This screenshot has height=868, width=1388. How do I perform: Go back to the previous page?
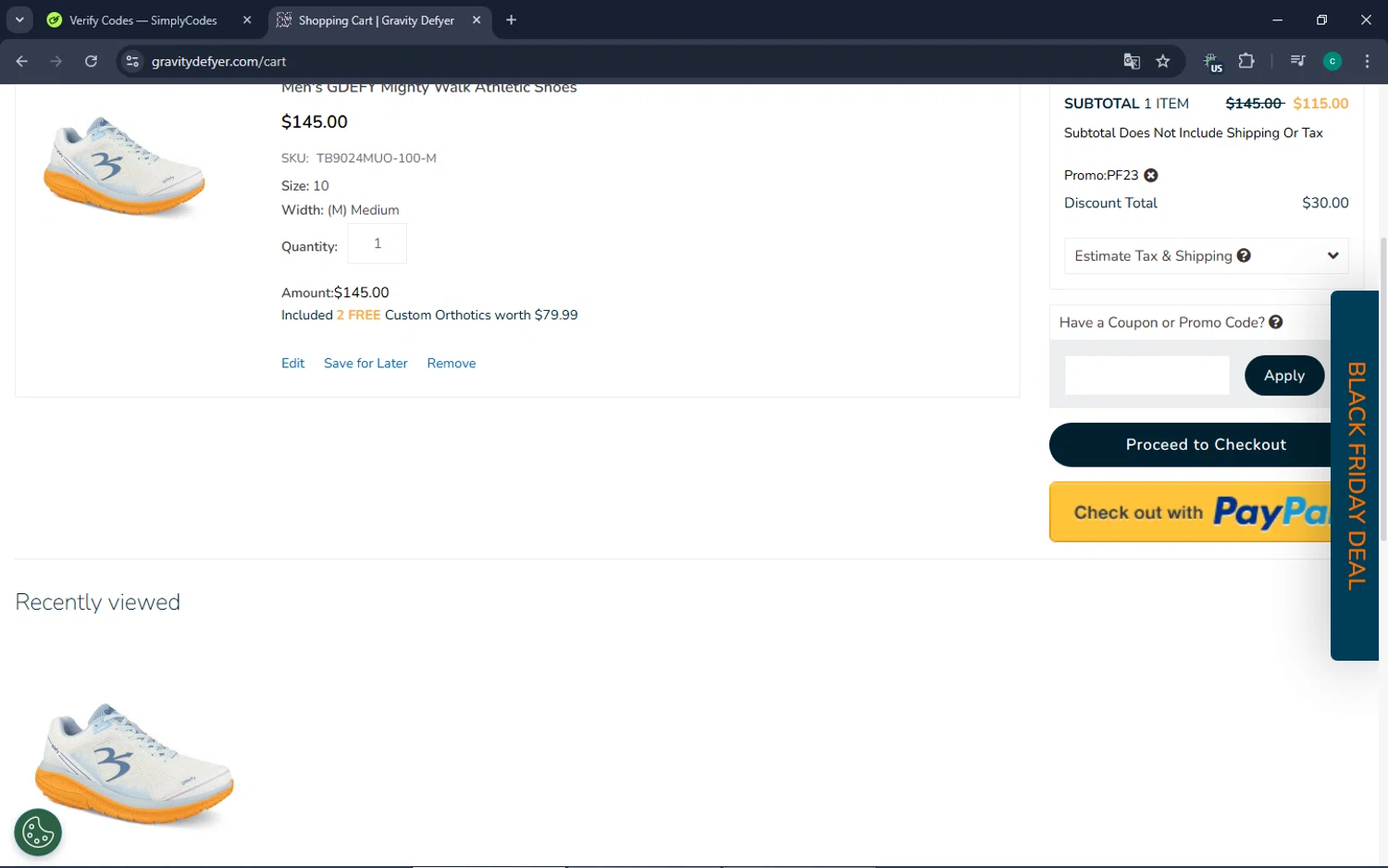pos(22,61)
